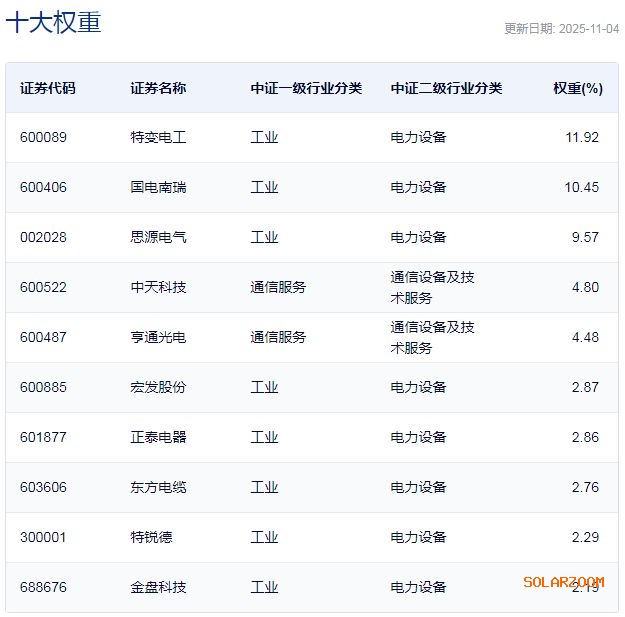Open the 工业 link in 国电南瑞 row
The width and height of the screenshot is (625, 617).
pos(264,187)
